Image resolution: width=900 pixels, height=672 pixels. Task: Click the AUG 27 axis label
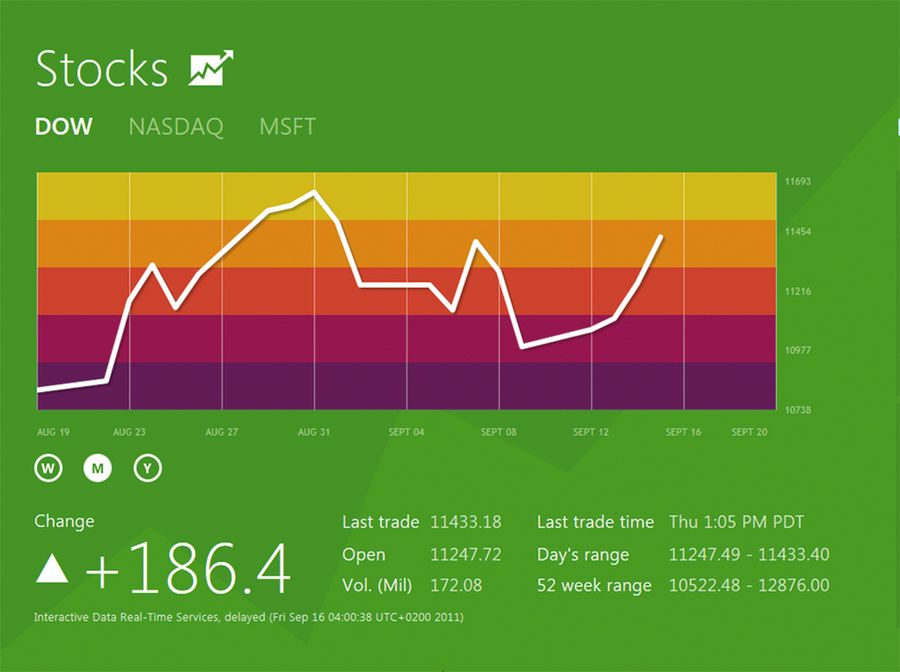pos(222,432)
